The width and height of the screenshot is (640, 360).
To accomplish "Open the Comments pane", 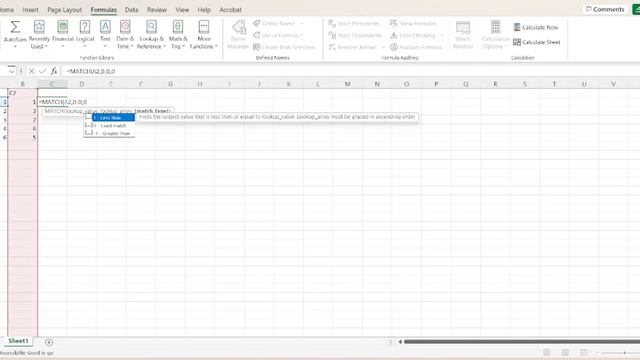I will [x=605, y=9].
